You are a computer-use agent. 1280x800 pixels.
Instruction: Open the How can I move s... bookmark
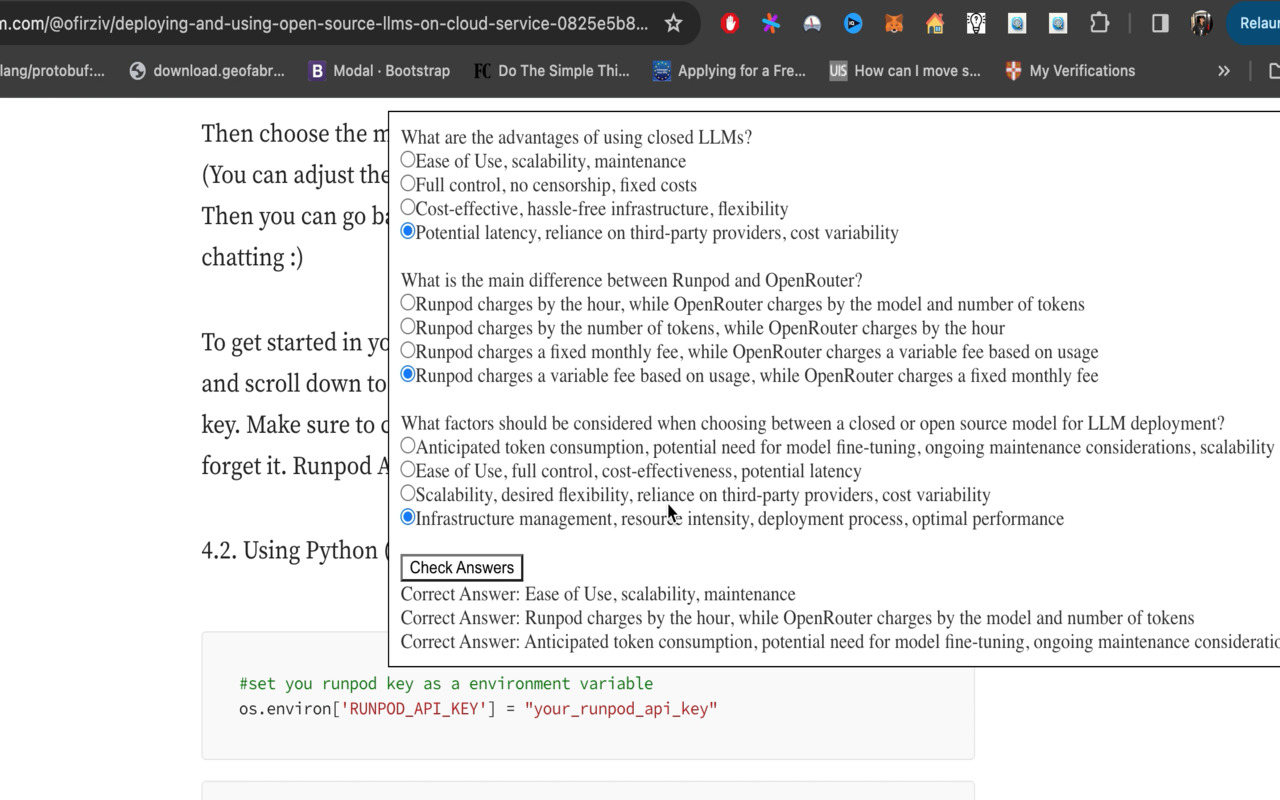905,70
